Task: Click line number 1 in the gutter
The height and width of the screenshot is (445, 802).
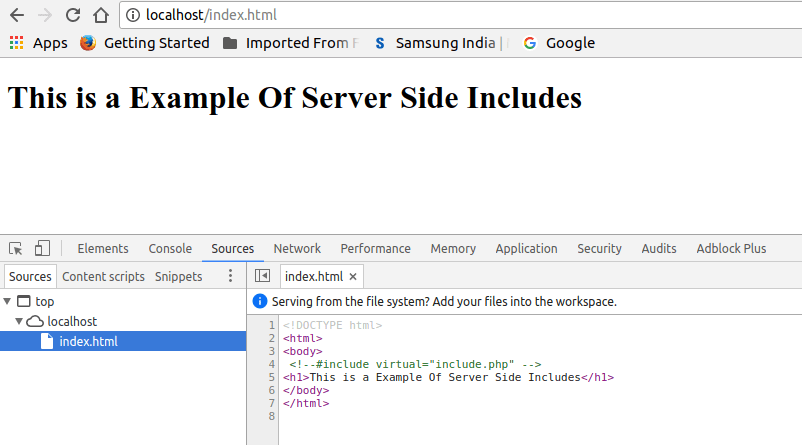Action: click(x=272, y=325)
